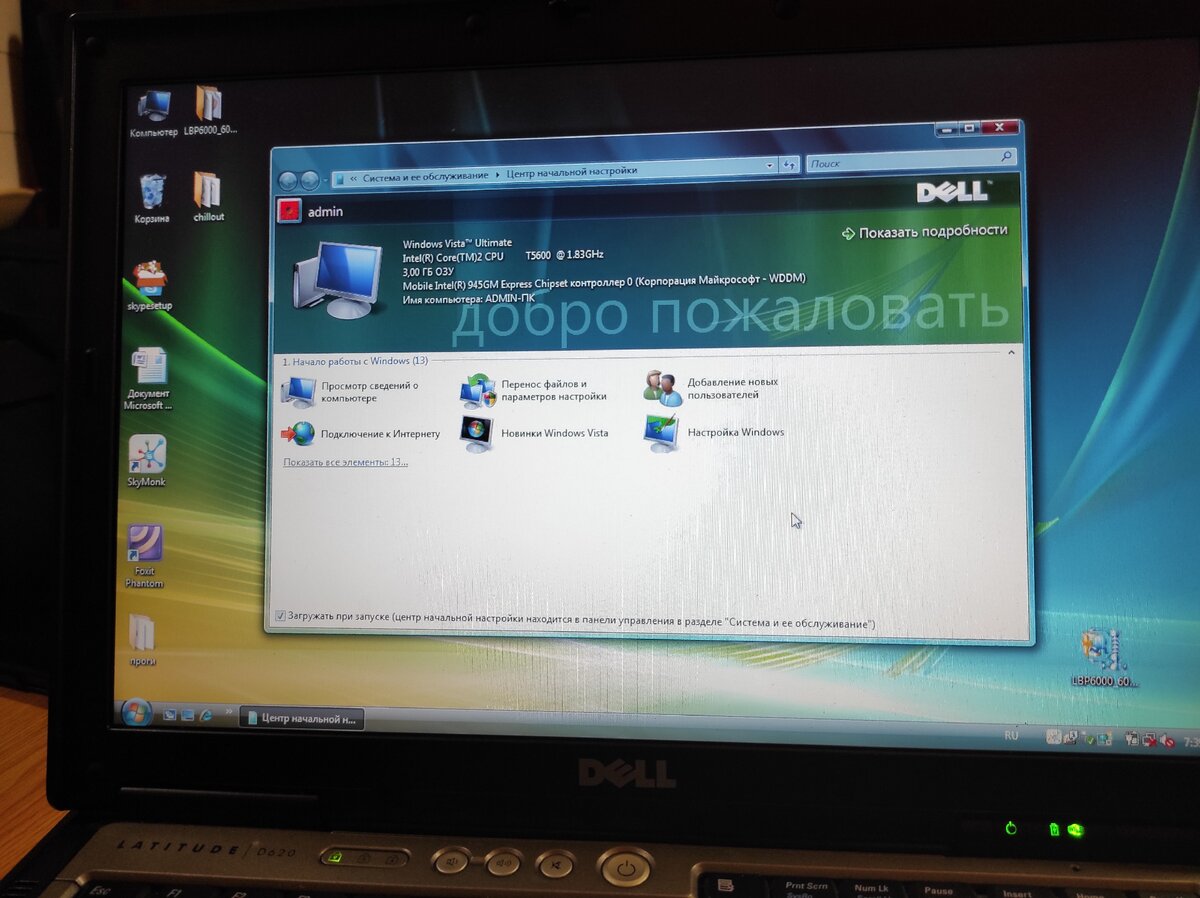Click Центр начальной настройки taskbar button
1200x898 pixels.
coord(300,718)
